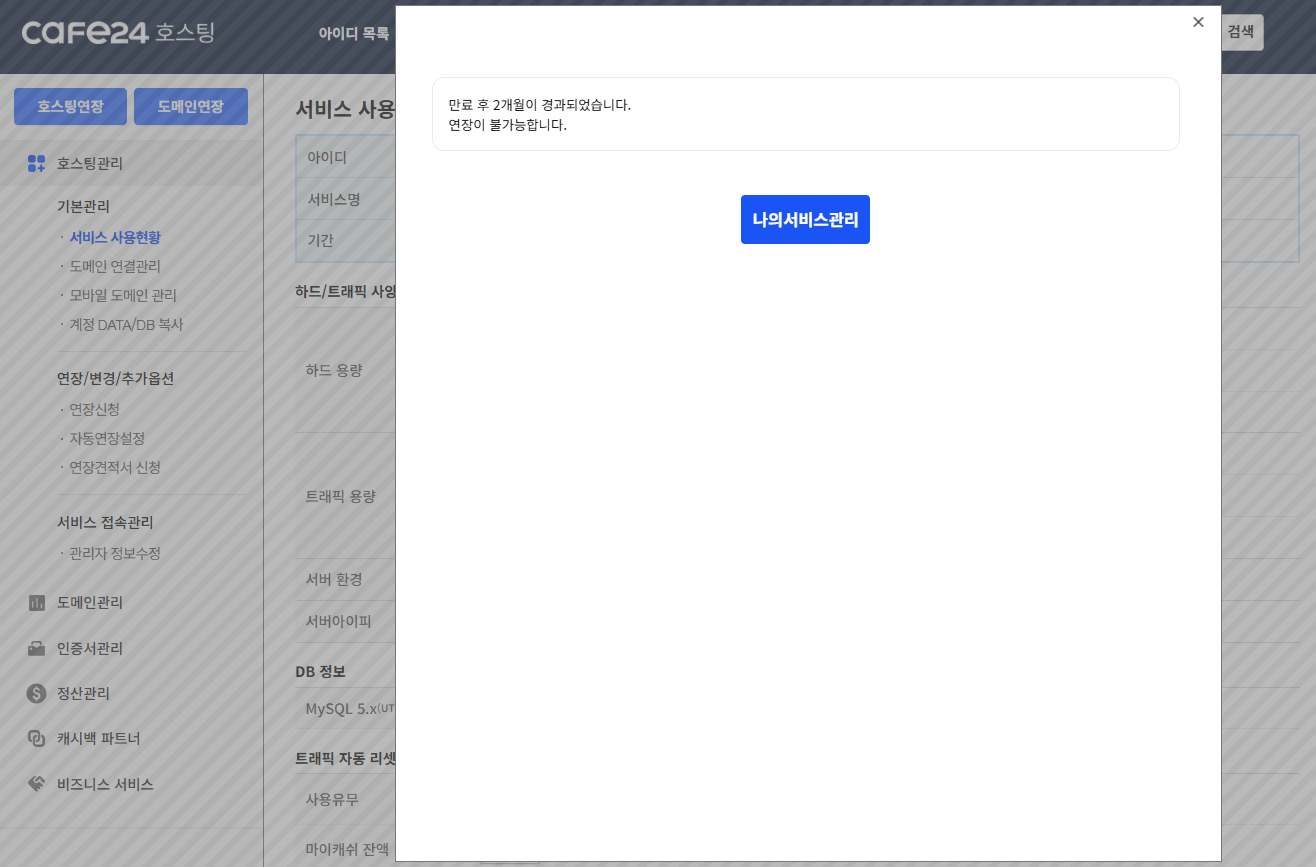1316x867 pixels.
Task: Select 서비스 사용현황 in the sidebar
Action: 115,237
